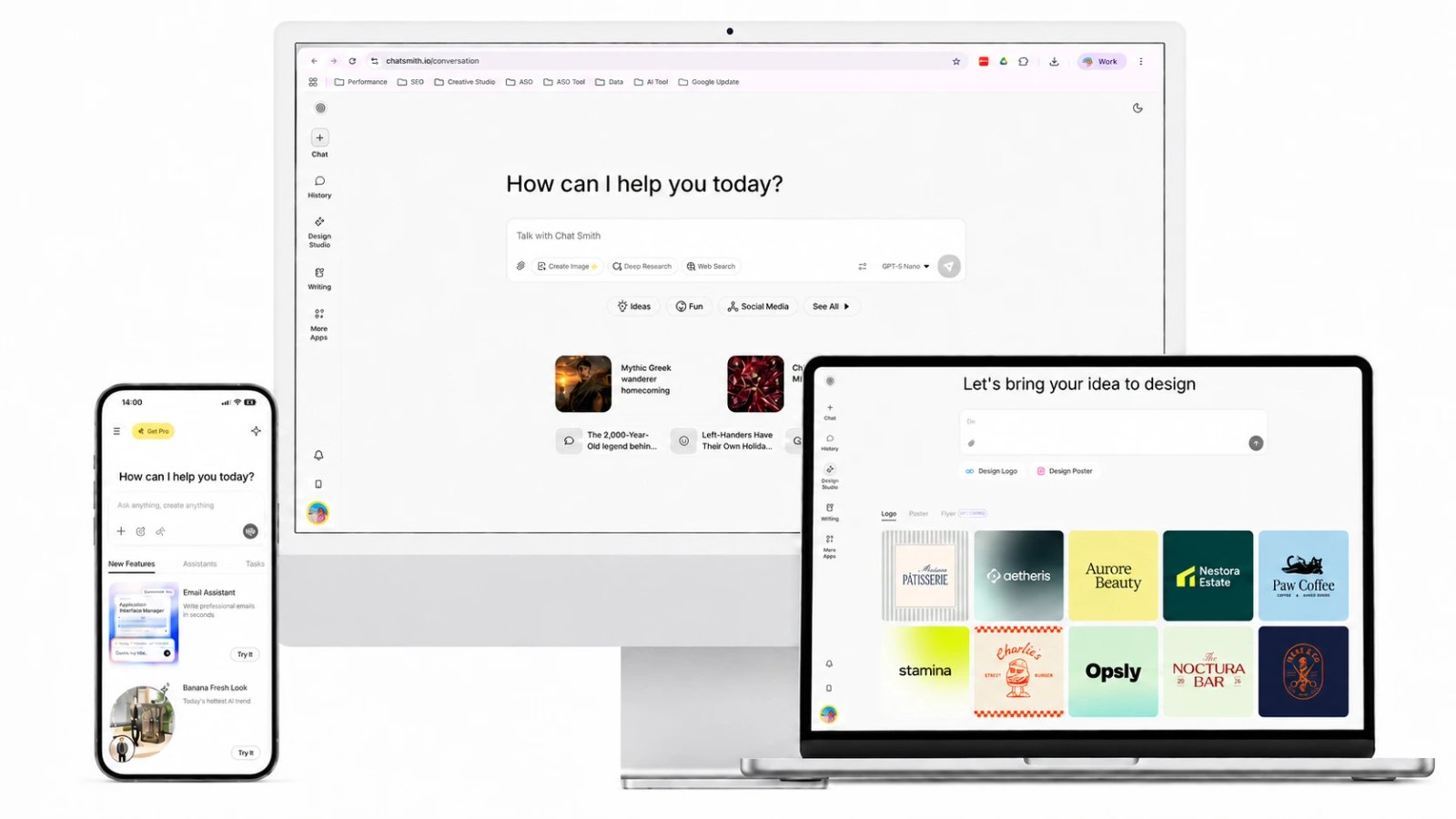
Task: Open the bookmarks apps grid icon
Action: (x=313, y=82)
